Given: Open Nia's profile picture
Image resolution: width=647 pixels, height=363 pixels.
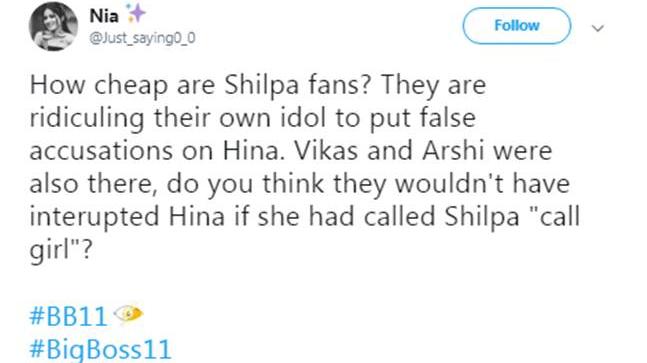Looking at the screenshot, I should point(53,26).
